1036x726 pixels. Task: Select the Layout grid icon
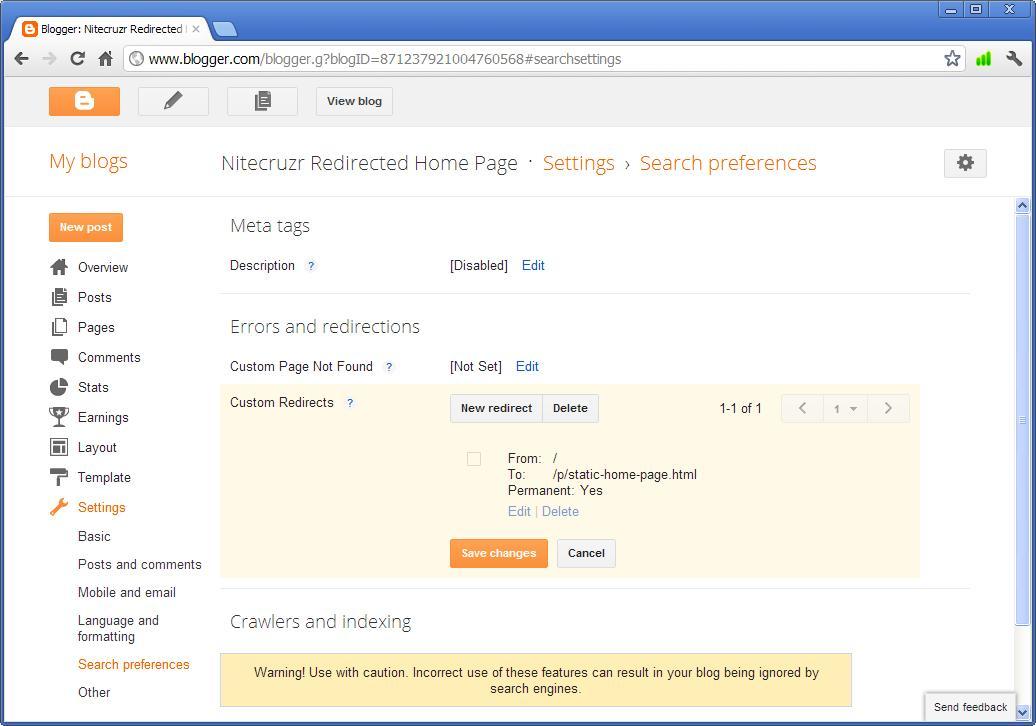click(61, 447)
